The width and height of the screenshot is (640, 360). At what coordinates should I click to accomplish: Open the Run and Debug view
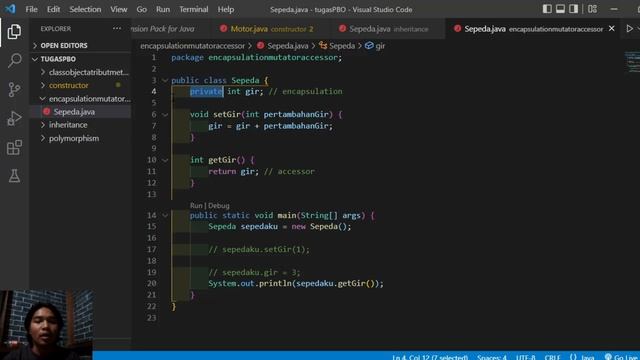[x=14, y=118]
